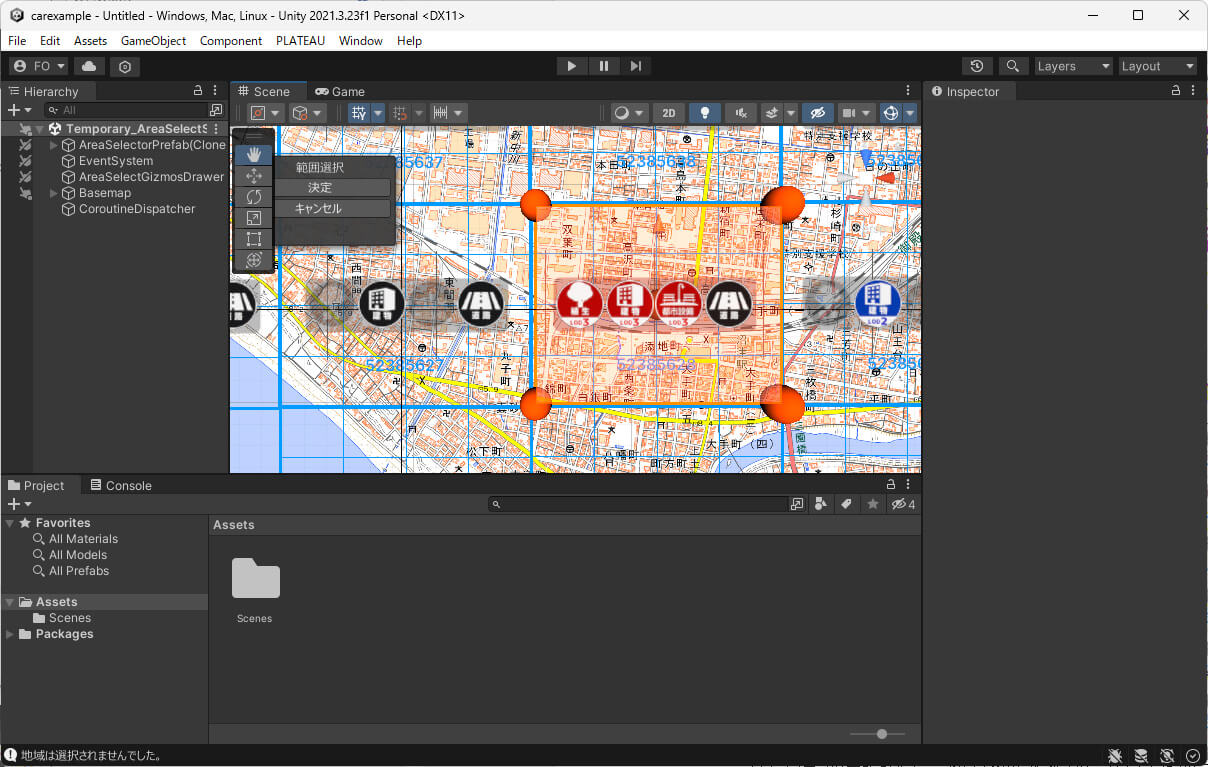Viewport: 1208px width, 767px height.
Task: Select the Hand view tool
Action: [254, 154]
